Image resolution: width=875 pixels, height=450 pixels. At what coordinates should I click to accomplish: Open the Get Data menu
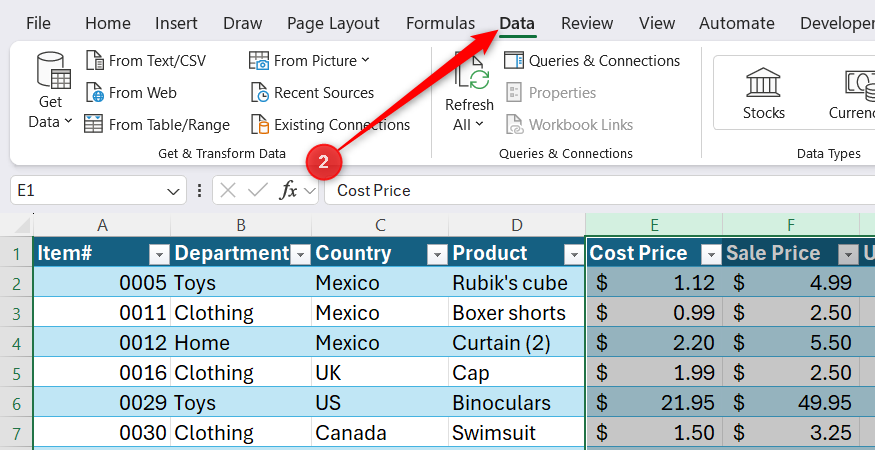pyautogui.click(x=50, y=92)
